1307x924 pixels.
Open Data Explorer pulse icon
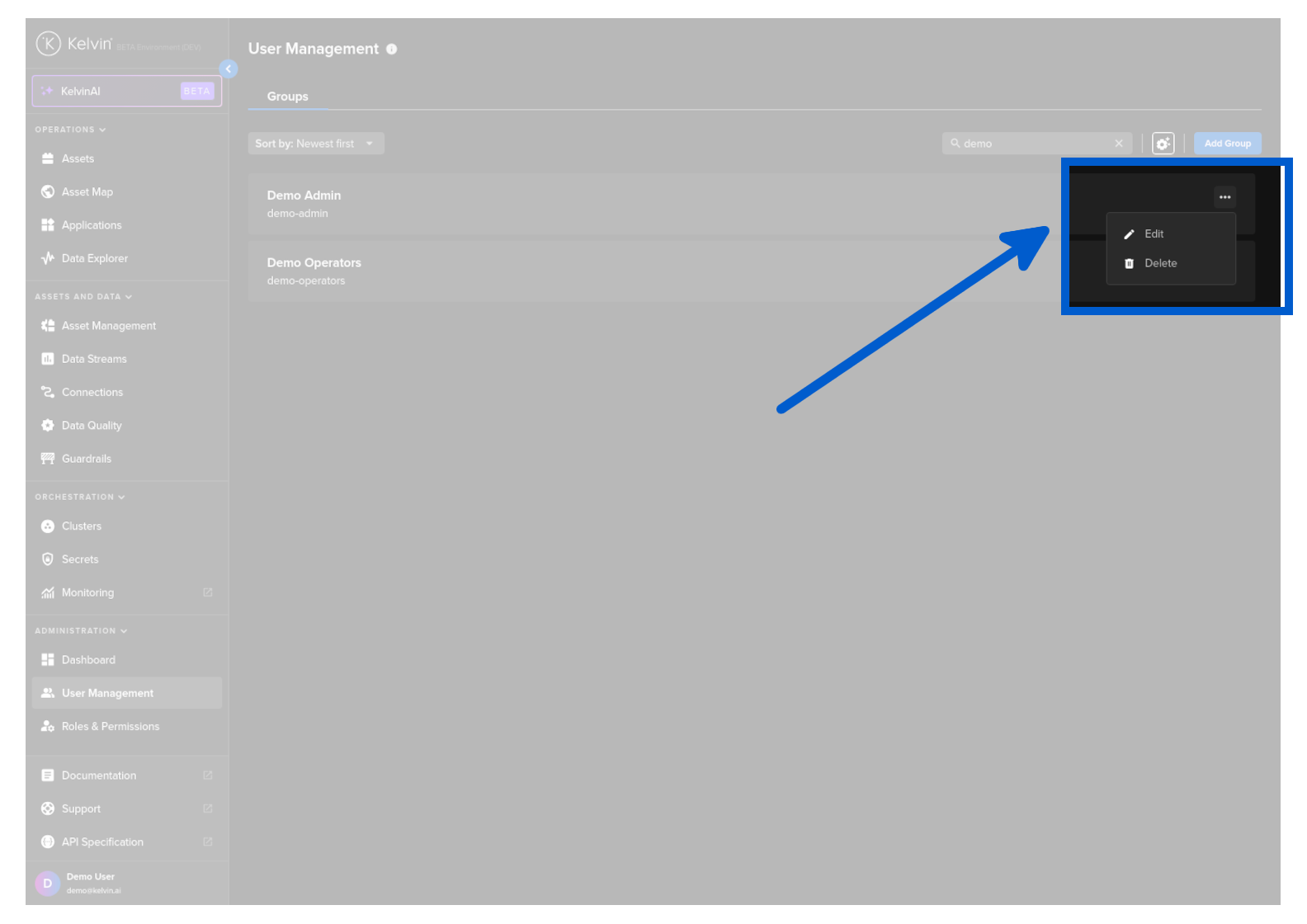pyautogui.click(x=48, y=258)
